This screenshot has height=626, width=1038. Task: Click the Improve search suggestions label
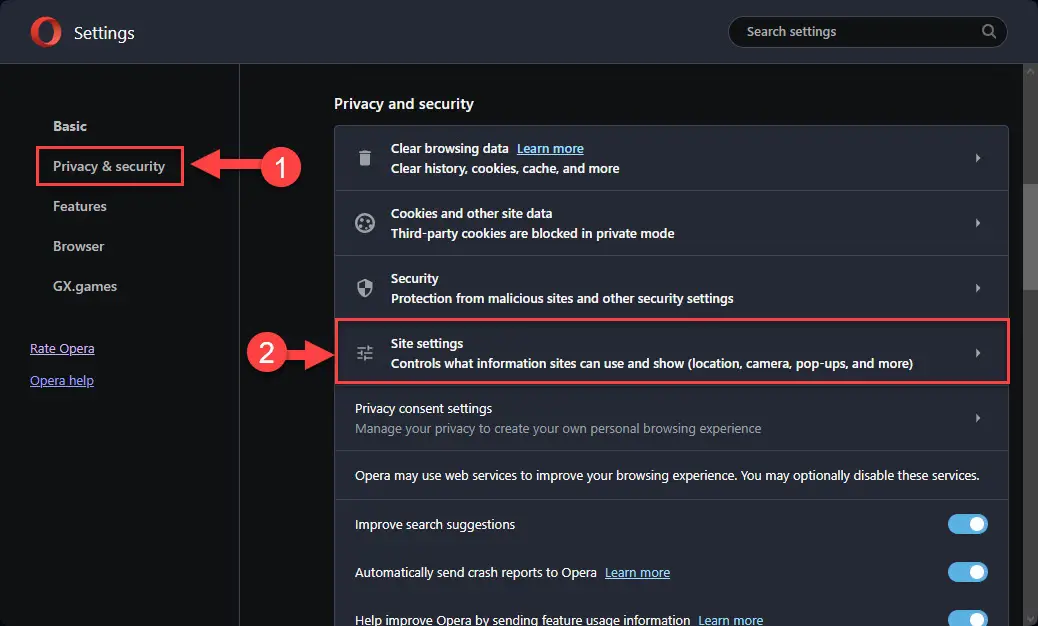tap(435, 524)
